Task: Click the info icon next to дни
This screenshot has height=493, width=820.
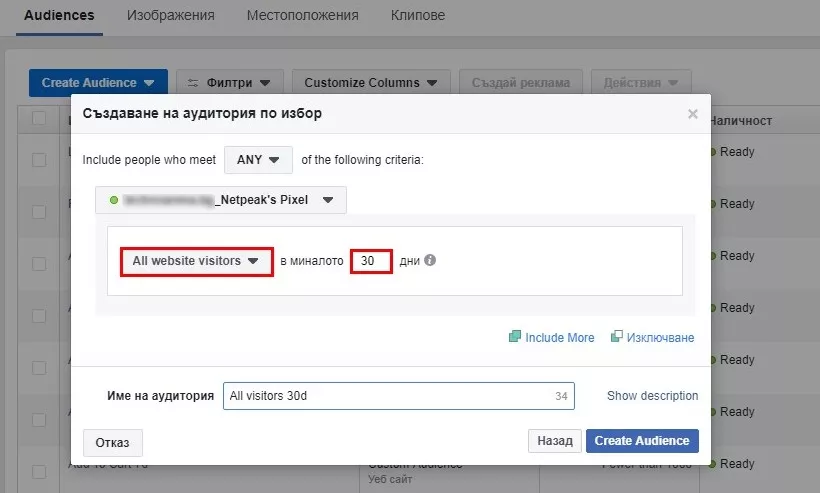Action: [430, 260]
